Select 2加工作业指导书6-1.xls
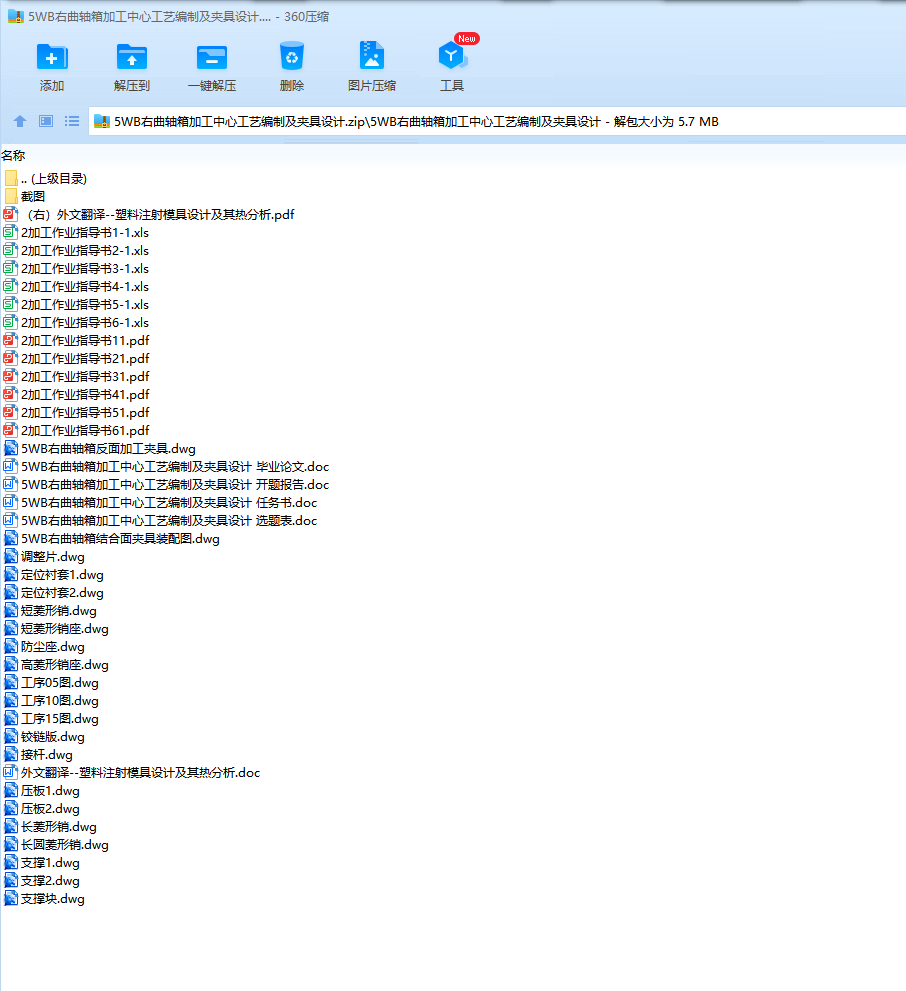Image resolution: width=906 pixels, height=991 pixels. point(76,323)
